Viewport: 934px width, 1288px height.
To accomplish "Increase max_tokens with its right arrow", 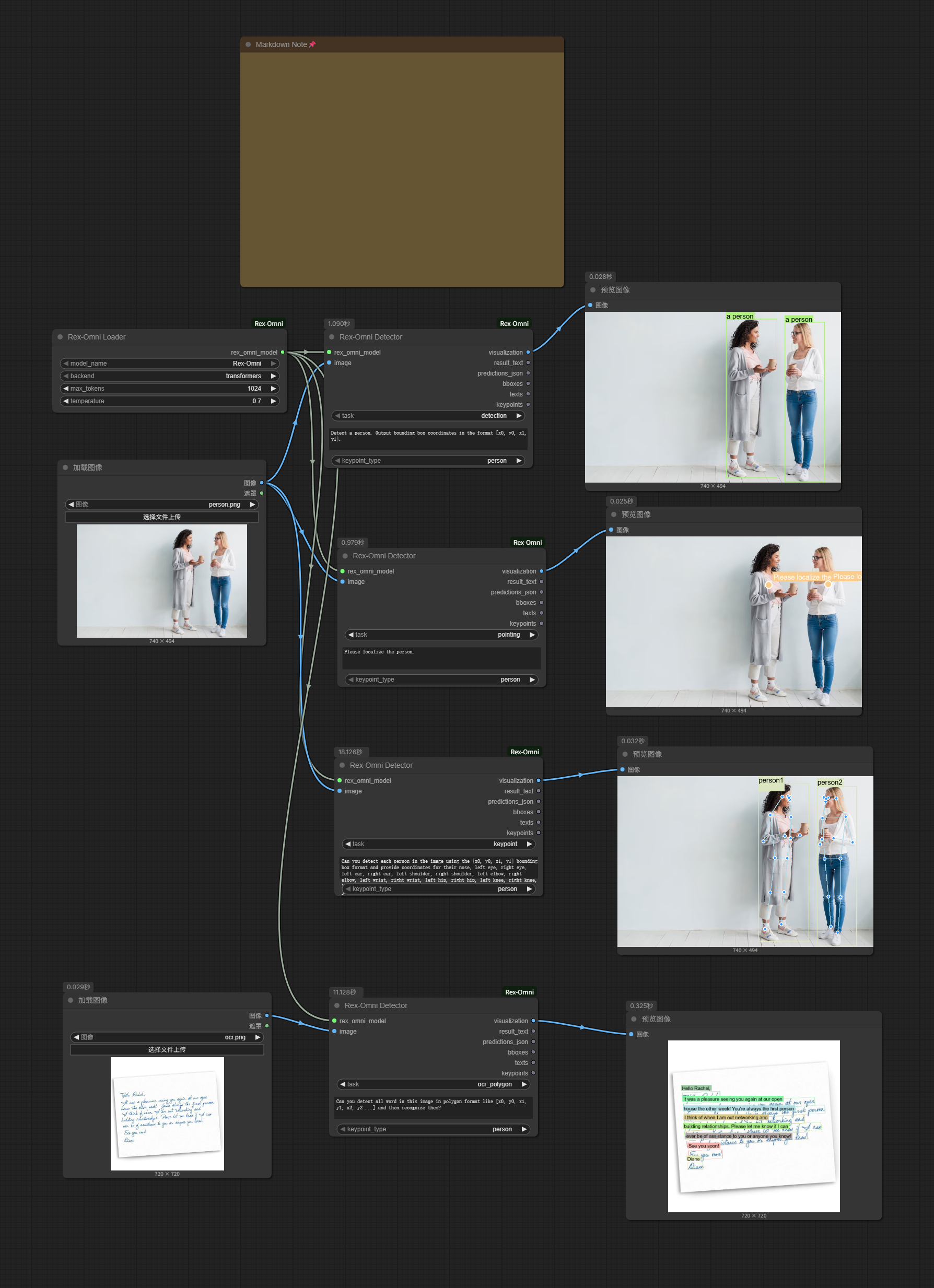I will pyautogui.click(x=273, y=389).
